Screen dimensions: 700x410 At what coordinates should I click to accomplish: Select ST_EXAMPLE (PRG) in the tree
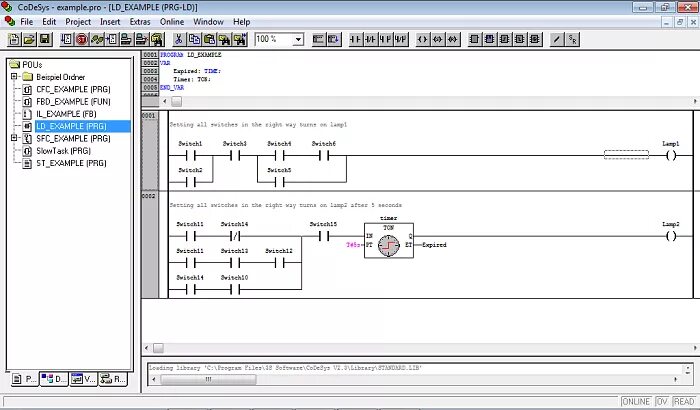(x=71, y=163)
